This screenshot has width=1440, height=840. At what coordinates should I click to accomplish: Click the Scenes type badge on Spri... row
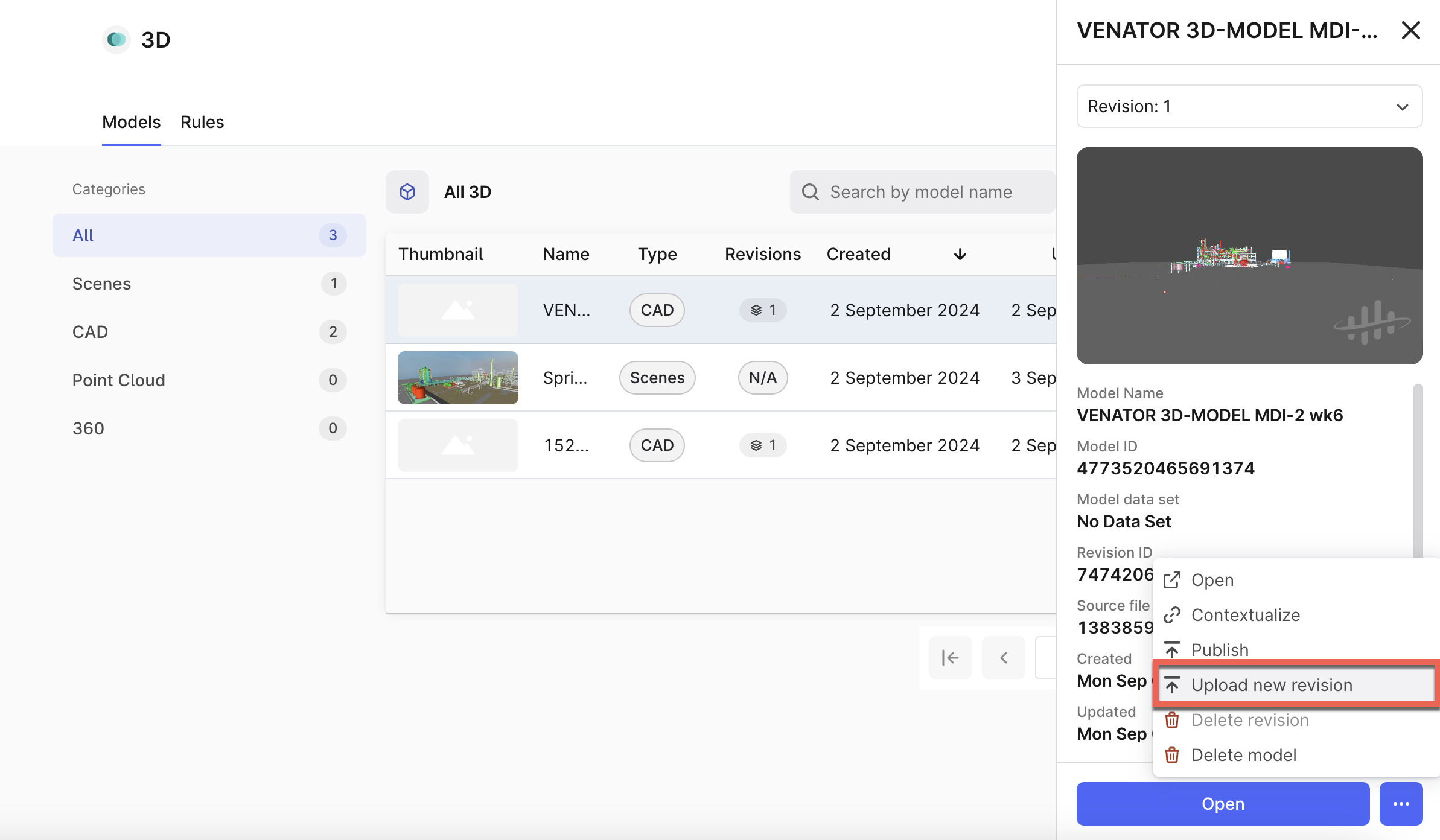[x=657, y=377]
